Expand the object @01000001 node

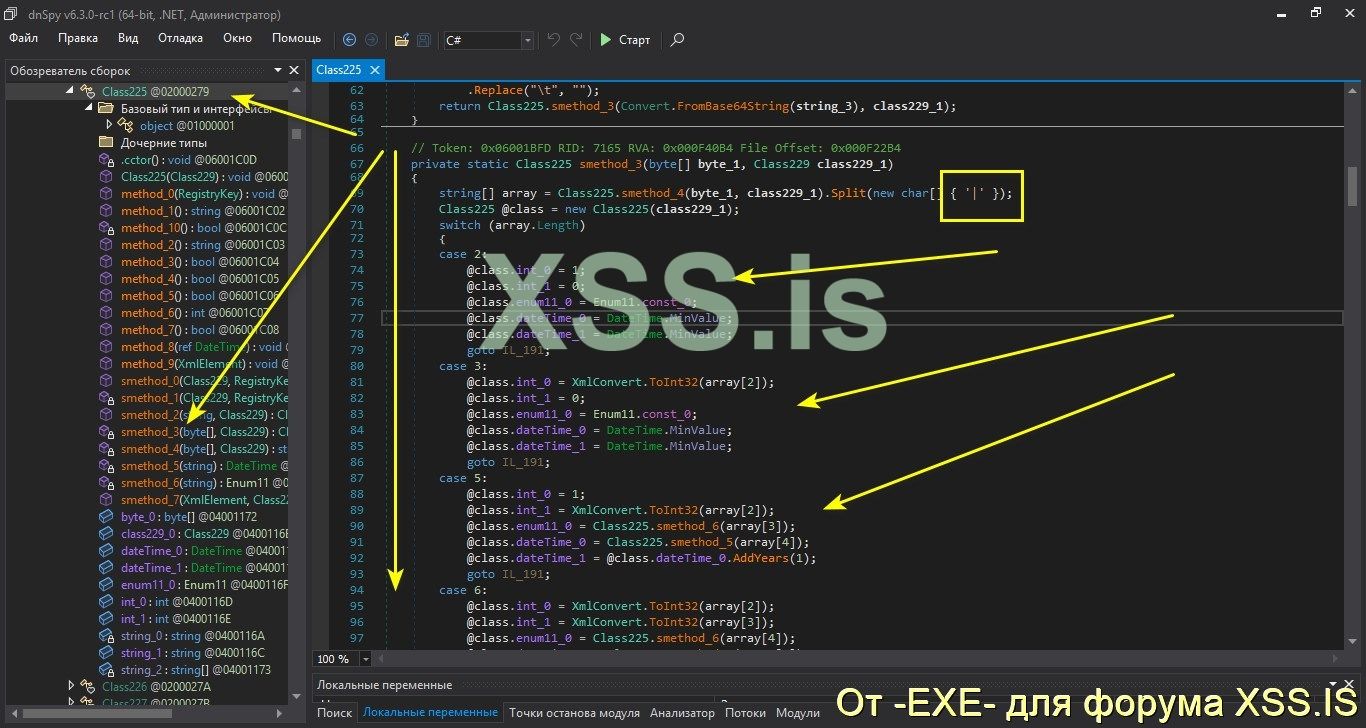pos(108,125)
